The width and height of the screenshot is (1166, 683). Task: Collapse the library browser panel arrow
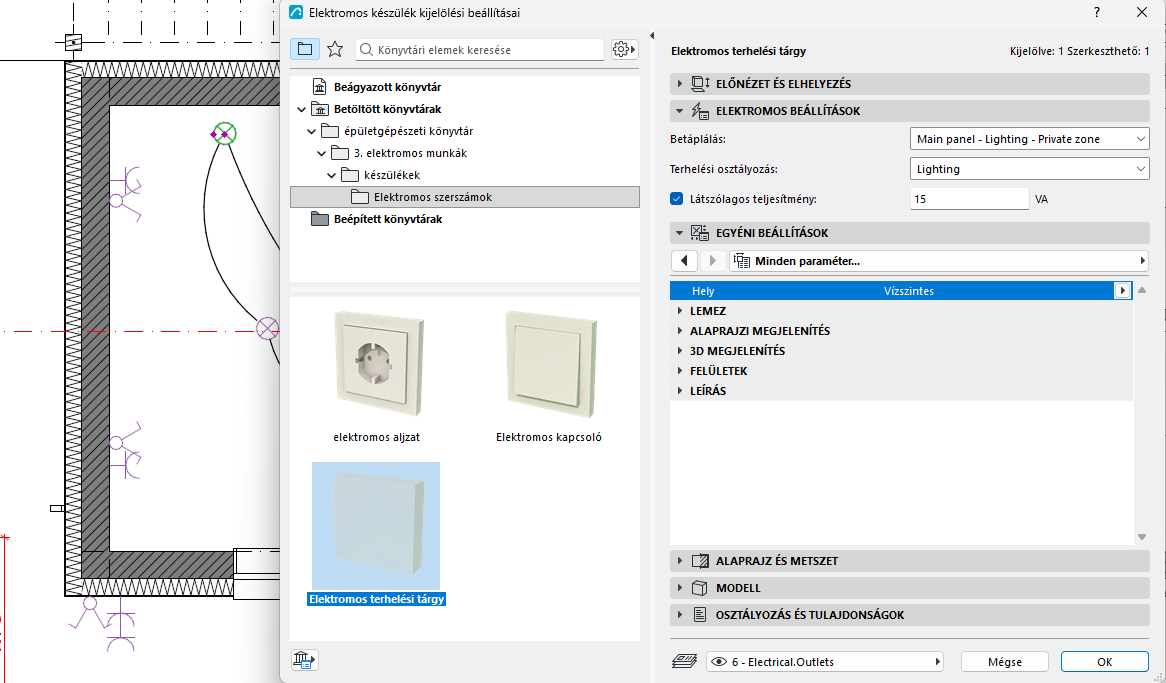coord(652,36)
